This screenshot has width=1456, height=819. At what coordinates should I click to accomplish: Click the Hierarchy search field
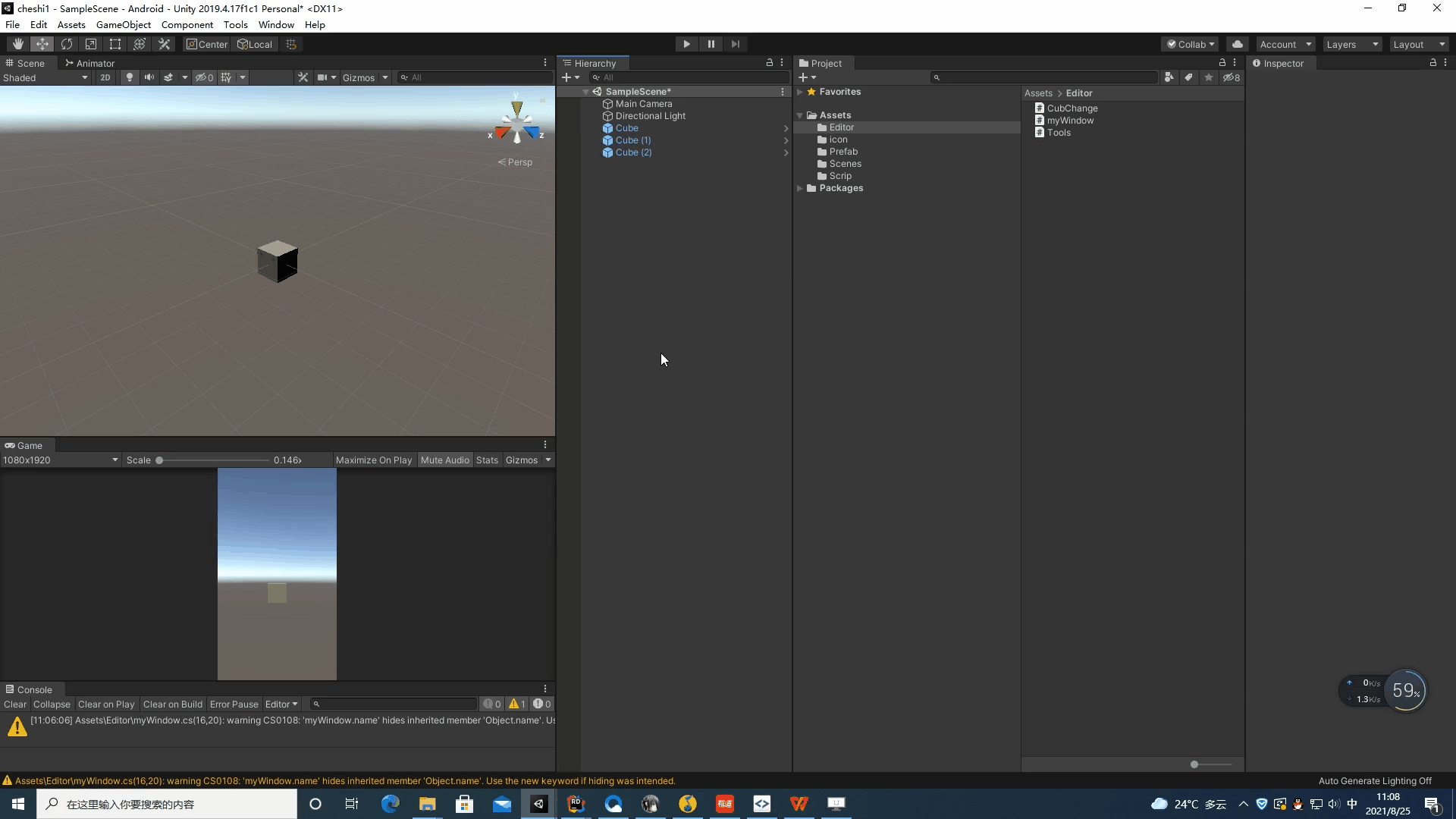689,77
